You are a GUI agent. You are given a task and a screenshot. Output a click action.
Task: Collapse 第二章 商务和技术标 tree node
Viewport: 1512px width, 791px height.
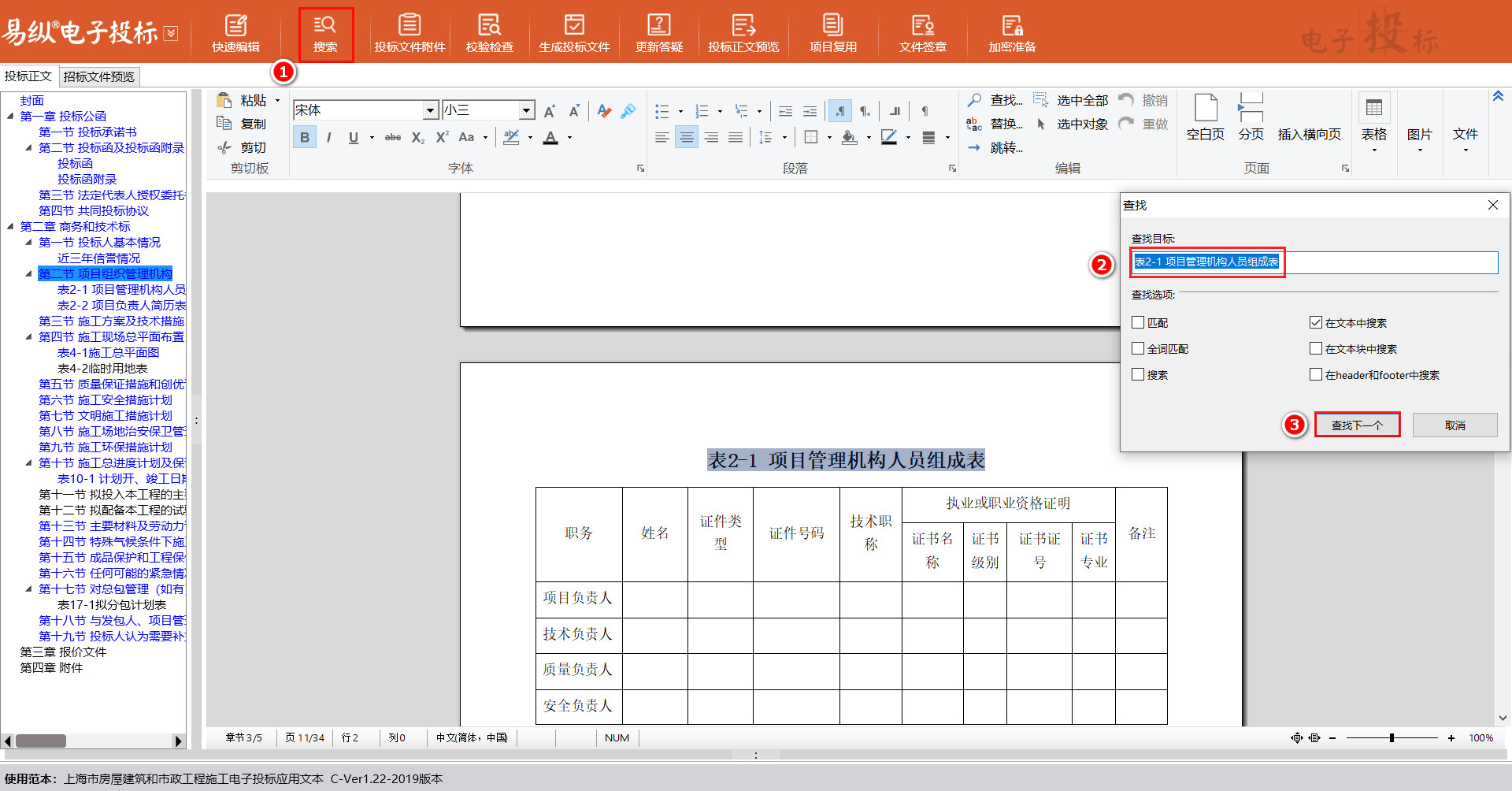[x=10, y=227]
